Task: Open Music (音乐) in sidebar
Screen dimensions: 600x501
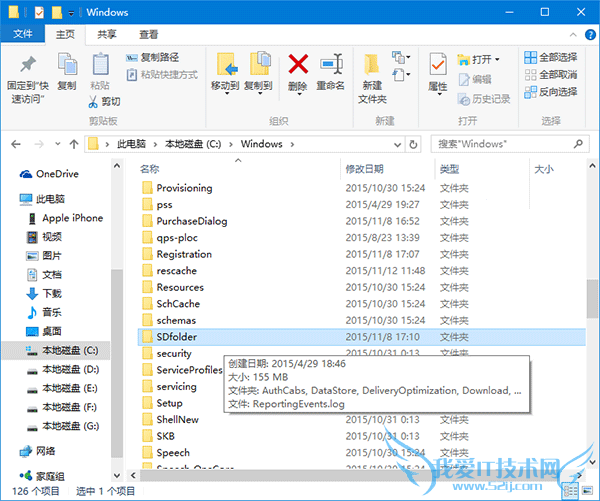Action: click(44, 312)
